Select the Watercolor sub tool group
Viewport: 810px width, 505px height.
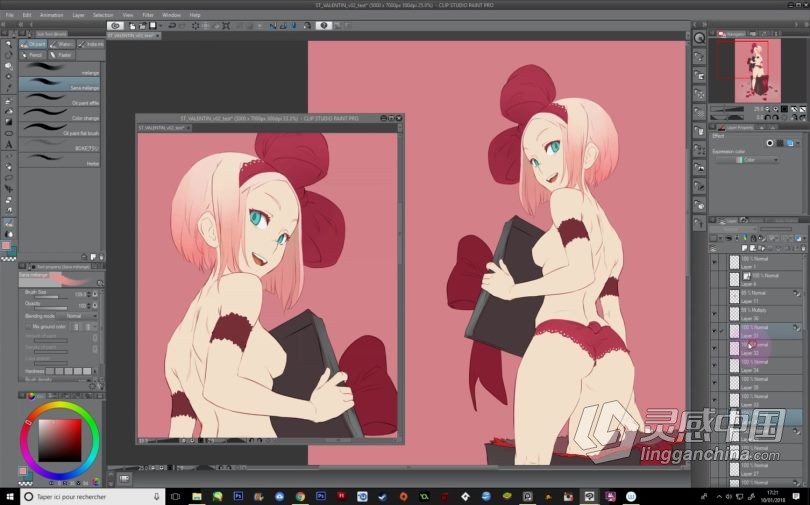[x=62, y=44]
